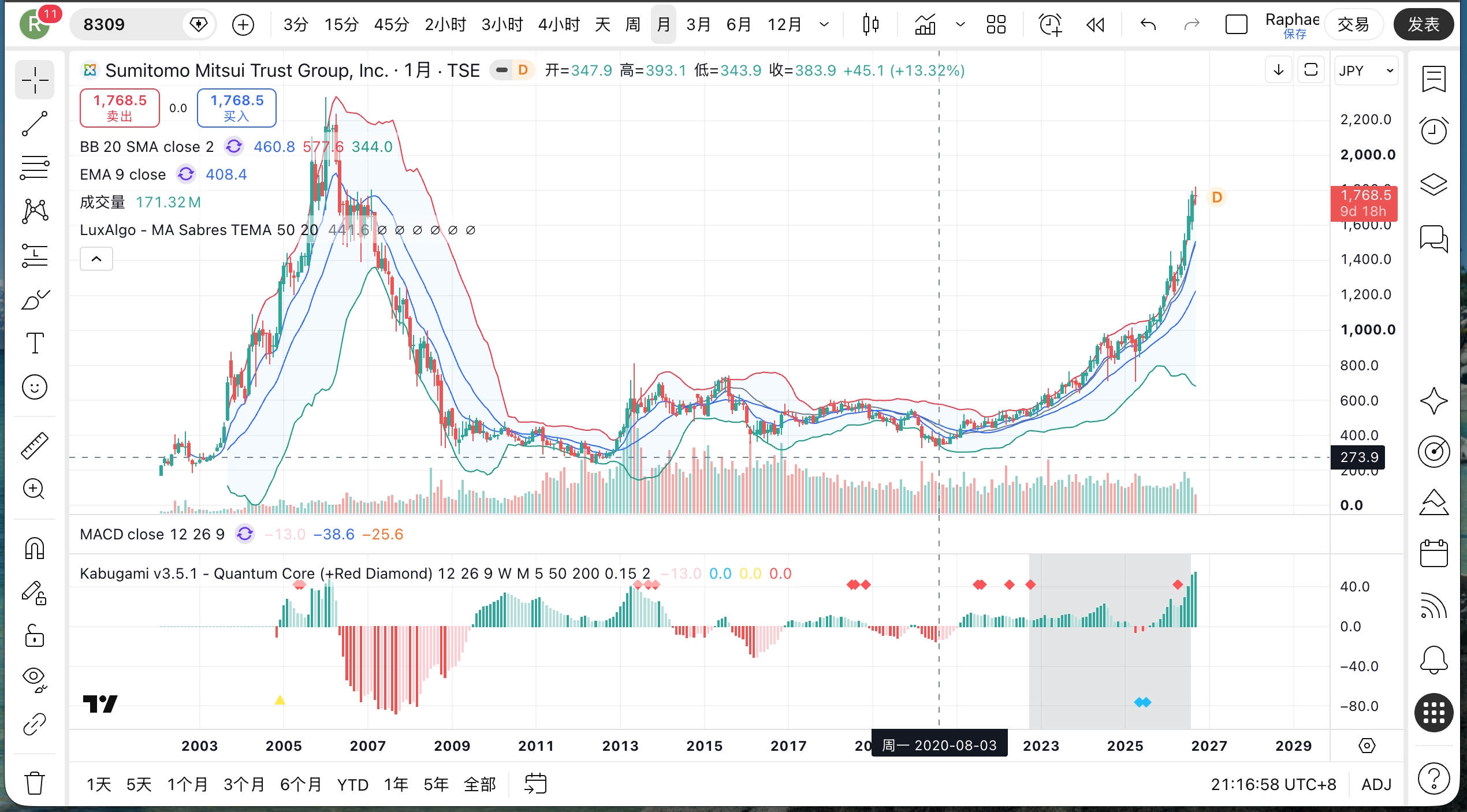
Task: Open the chat conversations panel
Action: point(1434,238)
